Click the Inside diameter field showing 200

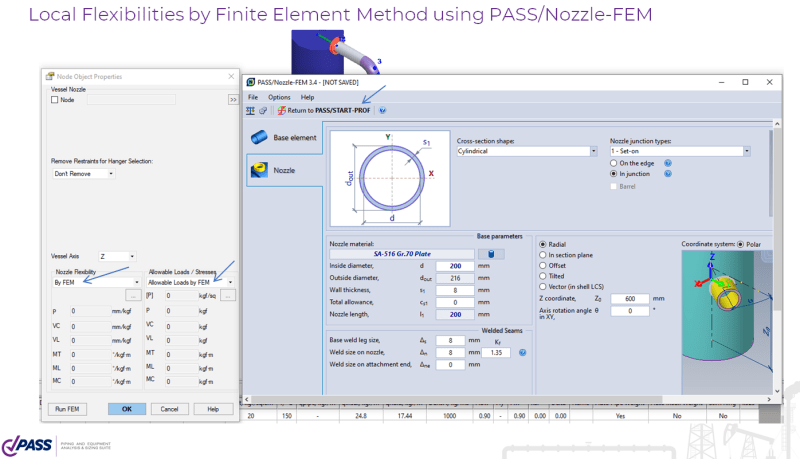(x=455, y=266)
